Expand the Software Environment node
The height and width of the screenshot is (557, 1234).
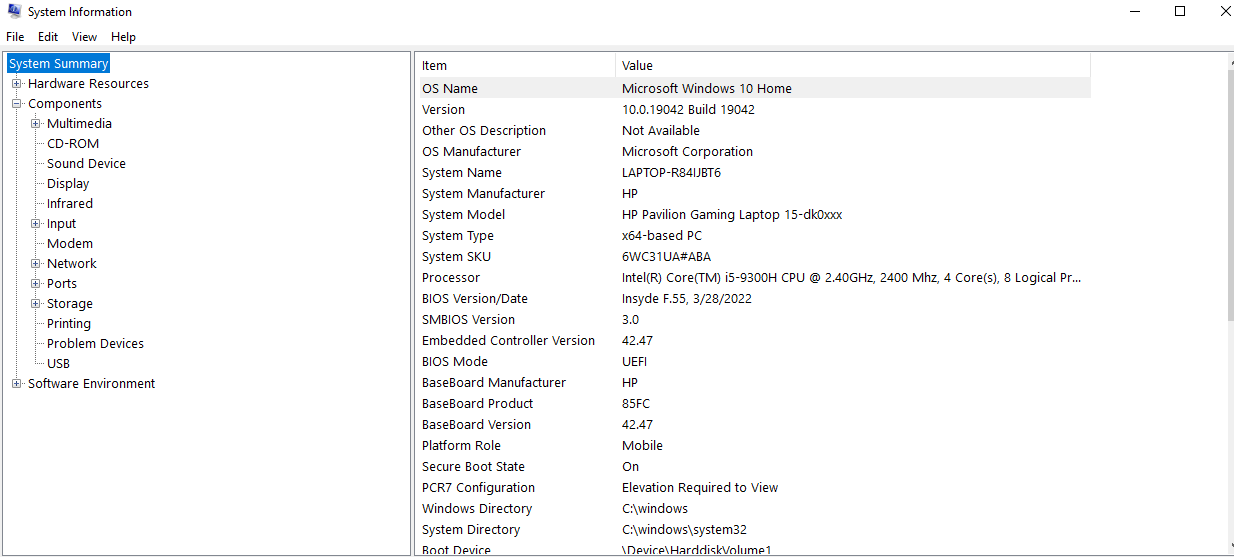[16, 384]
